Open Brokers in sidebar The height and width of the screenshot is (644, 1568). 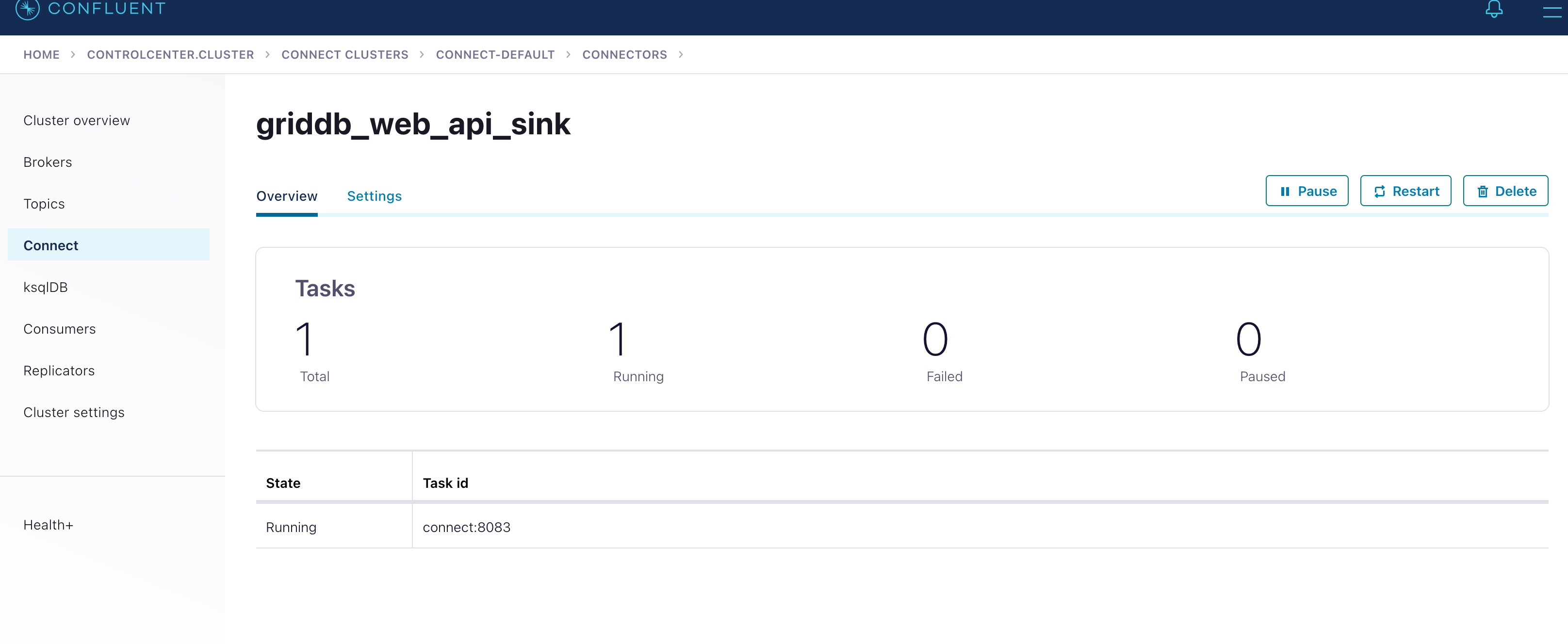tap(48, 162)
